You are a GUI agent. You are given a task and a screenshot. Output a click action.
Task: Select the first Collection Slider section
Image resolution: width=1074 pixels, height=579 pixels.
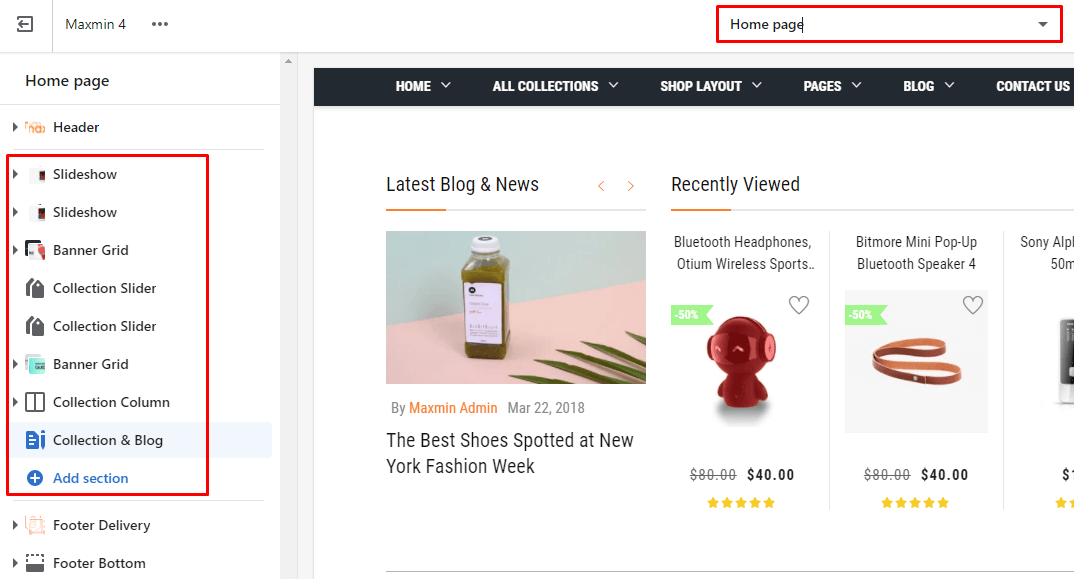(x=104, y=288)
